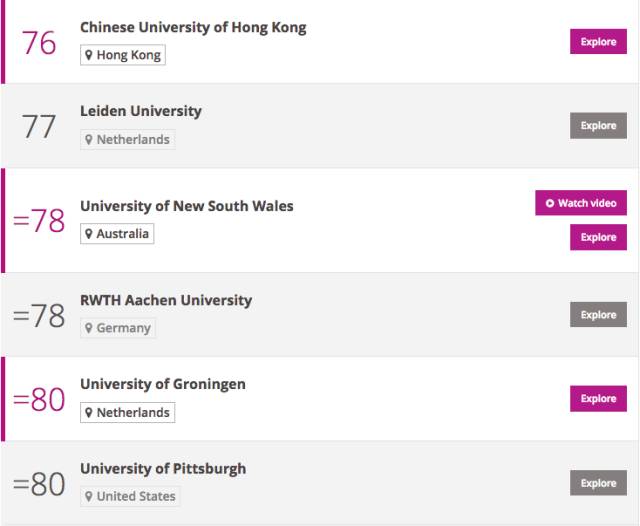
Task: Explore University of Pittsburgh
Action: tap(598, 483)
